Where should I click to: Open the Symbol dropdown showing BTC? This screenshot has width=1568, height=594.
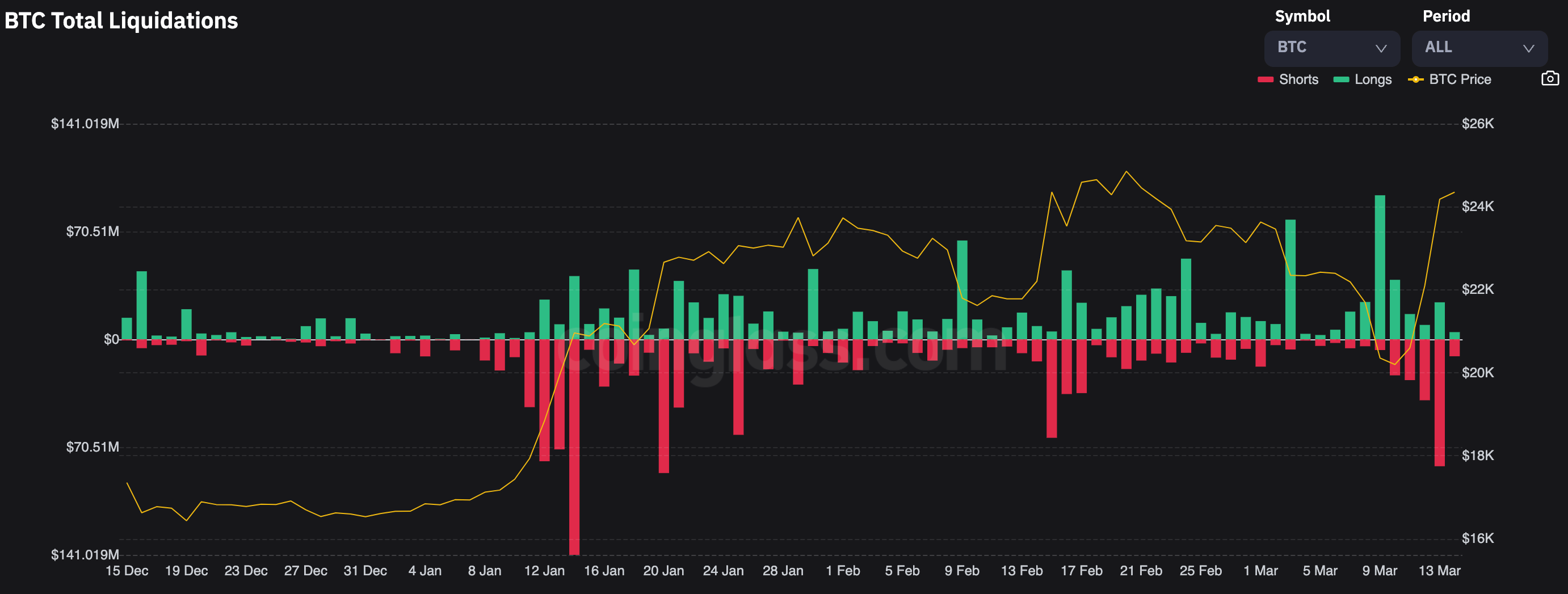tap(1331, 48)
